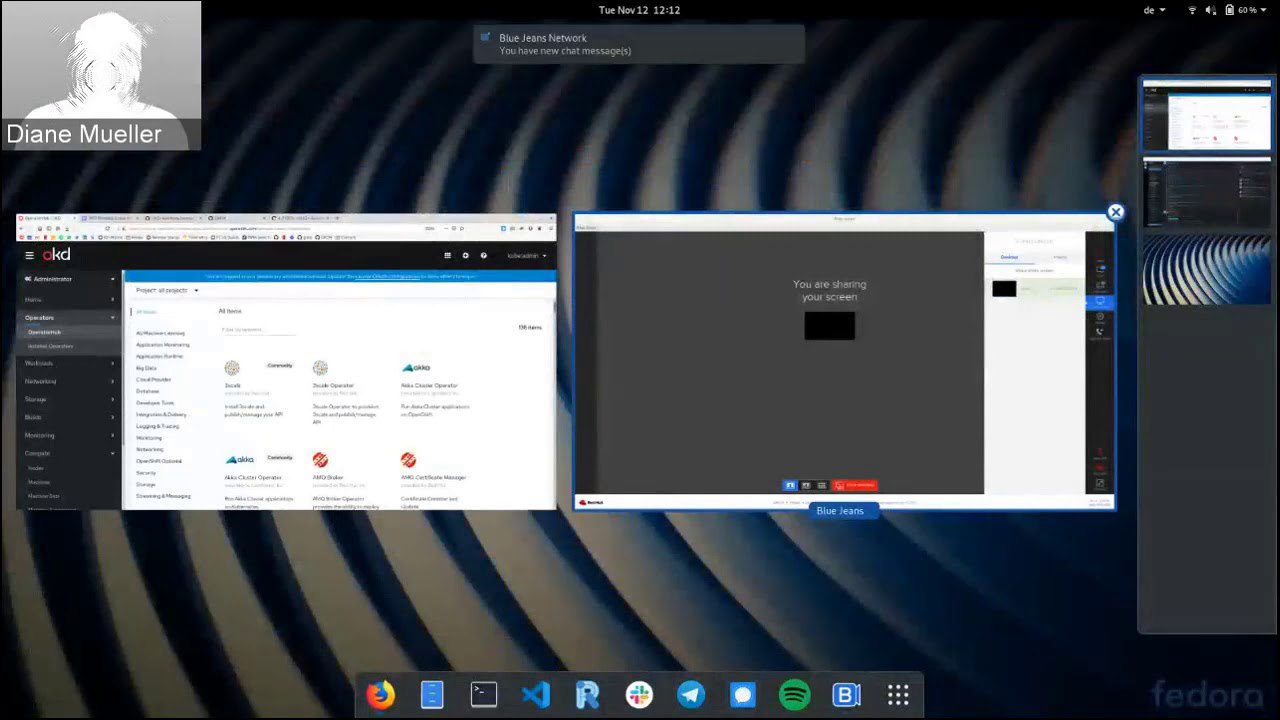This screenshot has width=1280, height=720.
Task: Open the Files manager dash icon
Action: tap(432, 694)
